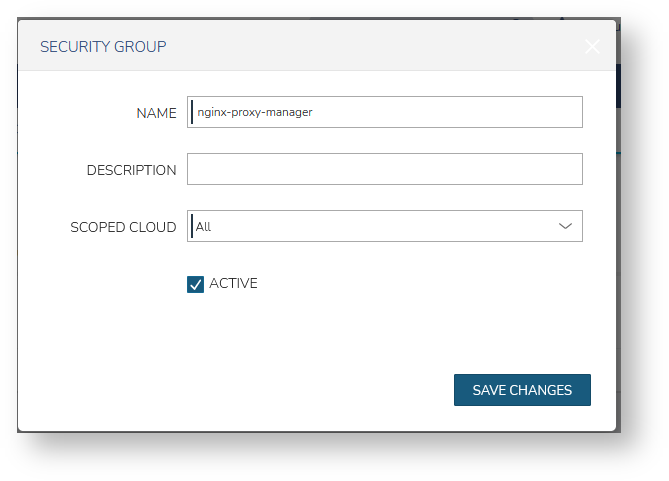Screen dimensions: 669x481
Task: Click the X icon in dialog header
Action: (x=592, y=47)
